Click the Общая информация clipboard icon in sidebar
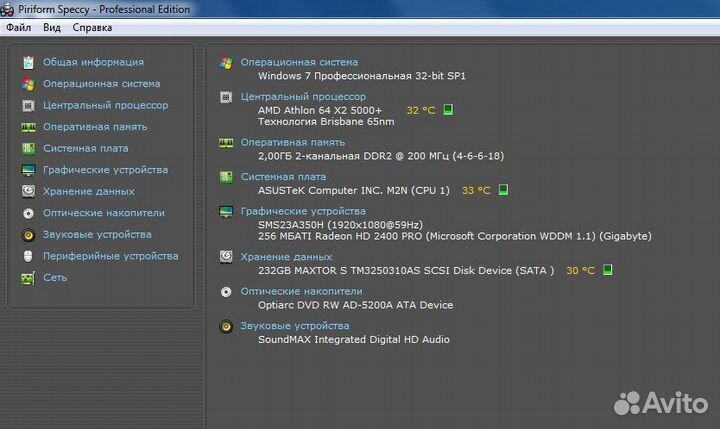This screenshot has width=720, height=429. click(x=28, y=62)
